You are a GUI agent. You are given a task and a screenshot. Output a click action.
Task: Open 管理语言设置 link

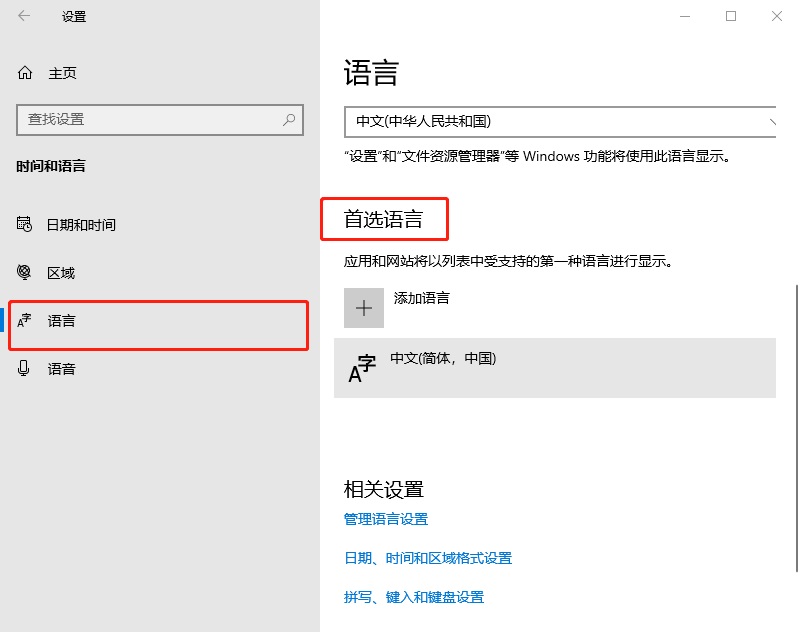pos(386,519)
